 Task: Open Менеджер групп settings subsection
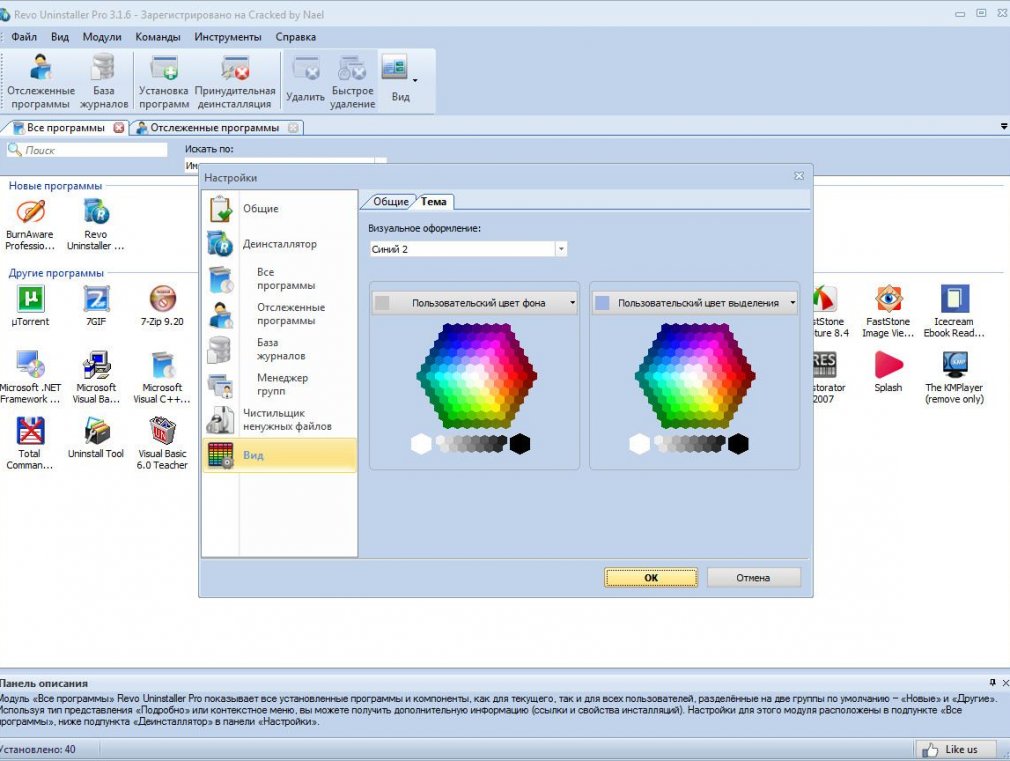click(280, 385)
